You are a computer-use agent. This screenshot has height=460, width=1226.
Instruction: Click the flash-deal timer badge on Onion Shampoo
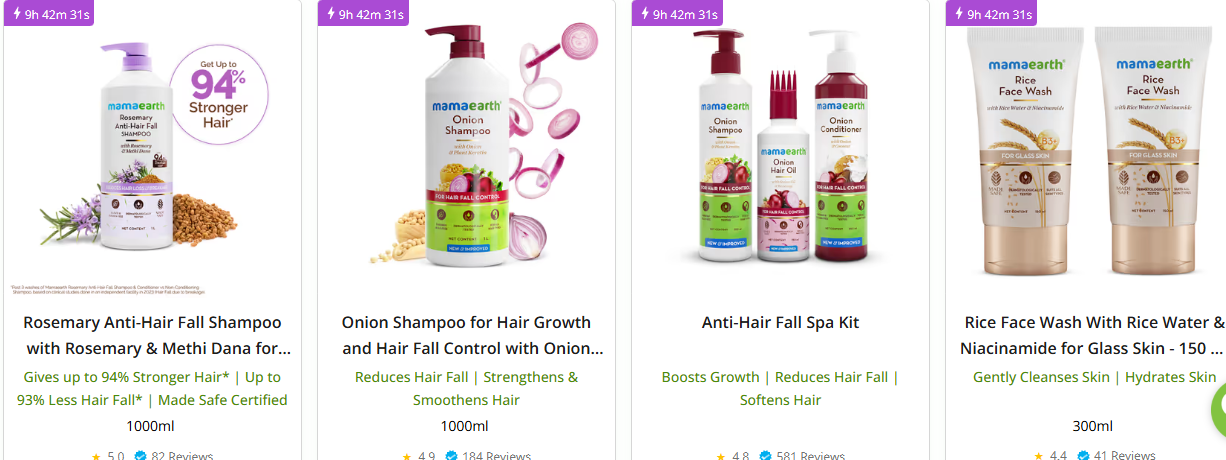363,13
